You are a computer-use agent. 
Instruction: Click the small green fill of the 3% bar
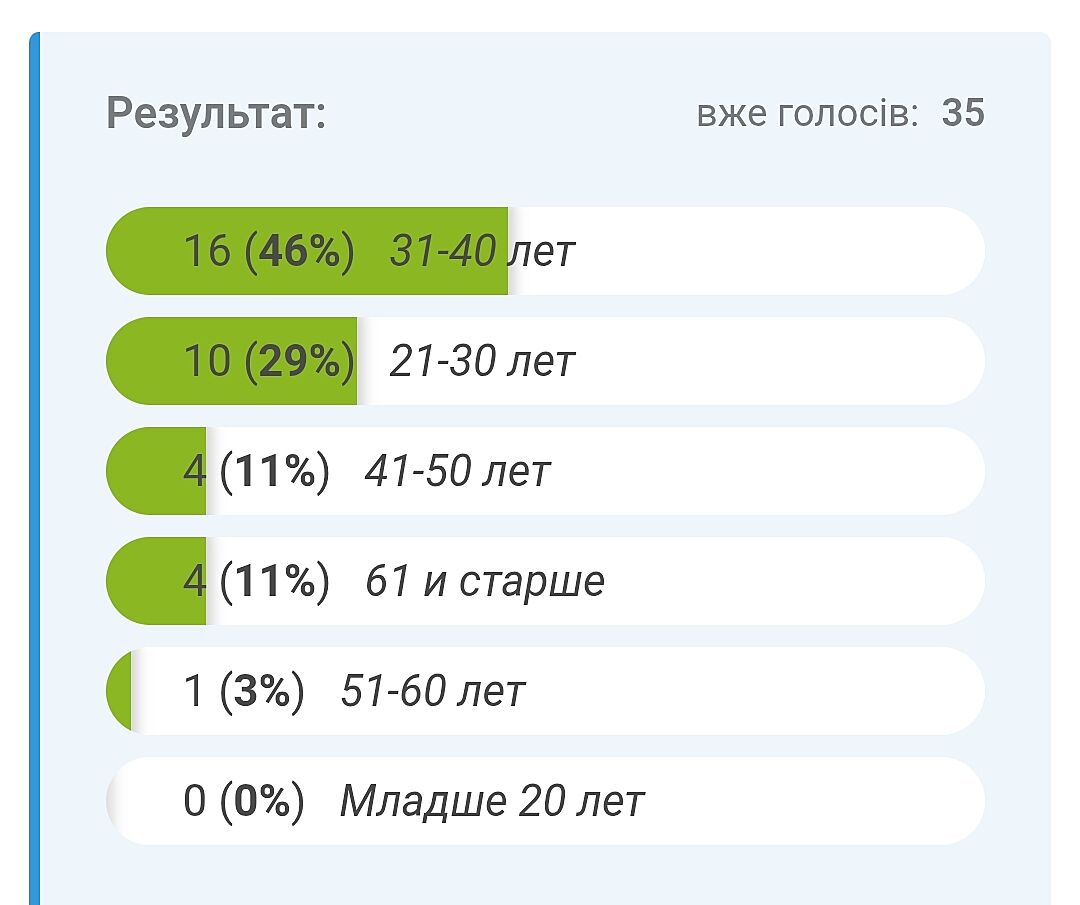click(x=120, y=691)
